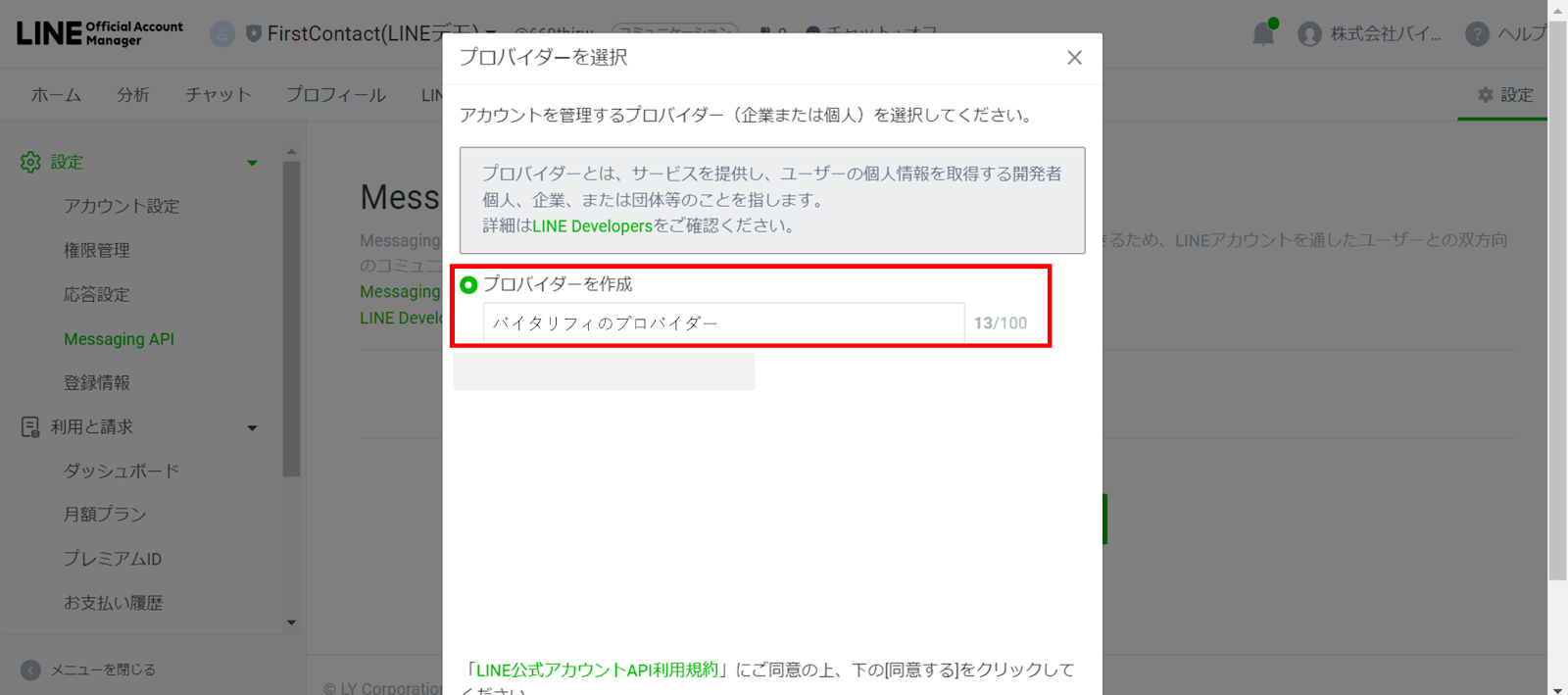This screenshot has width=1568, height=695.
Task: Close the provider selection dialog
Action: coord(1074,58)
